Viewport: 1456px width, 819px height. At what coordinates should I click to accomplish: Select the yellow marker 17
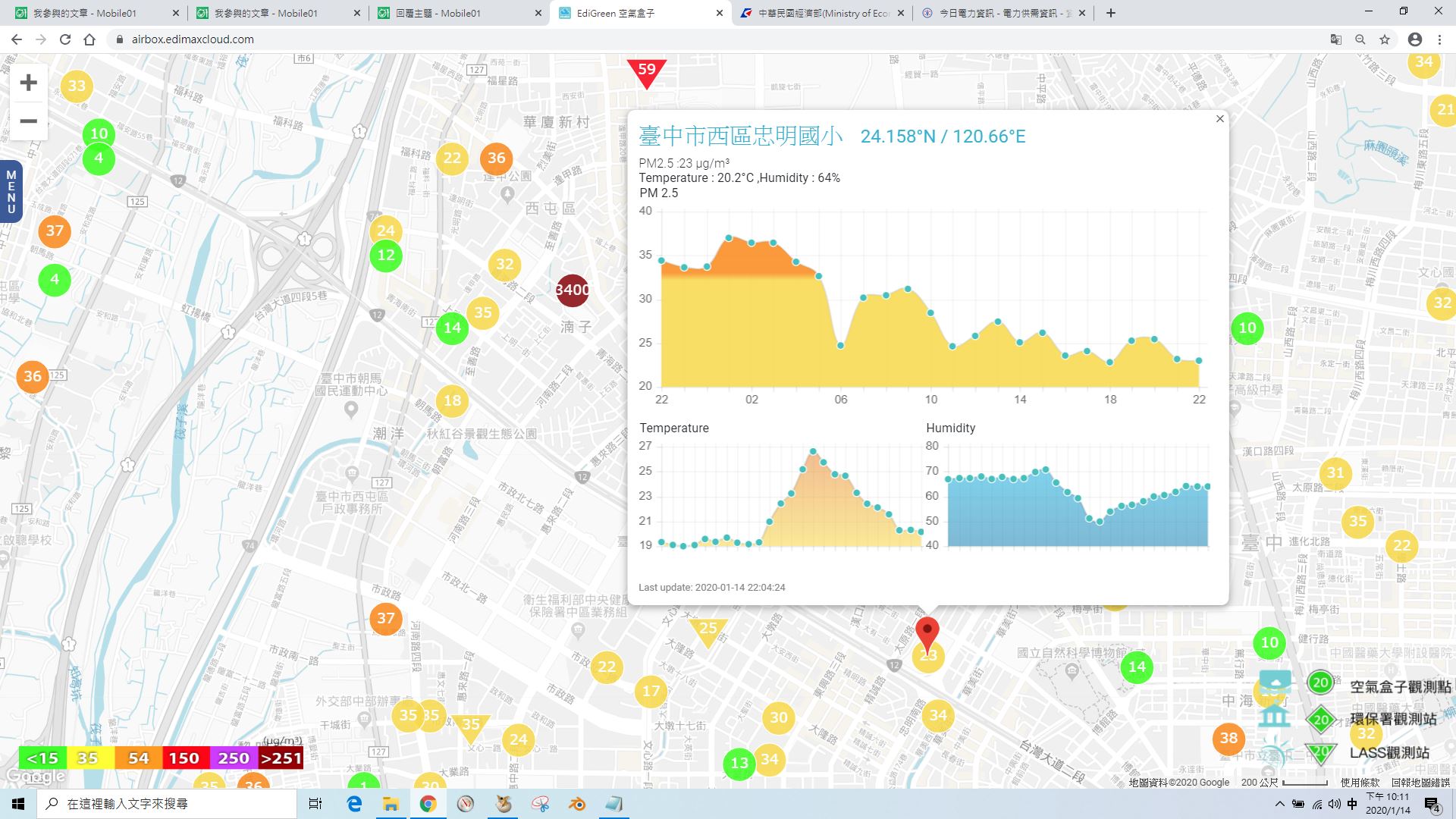(x=651, y=691)
